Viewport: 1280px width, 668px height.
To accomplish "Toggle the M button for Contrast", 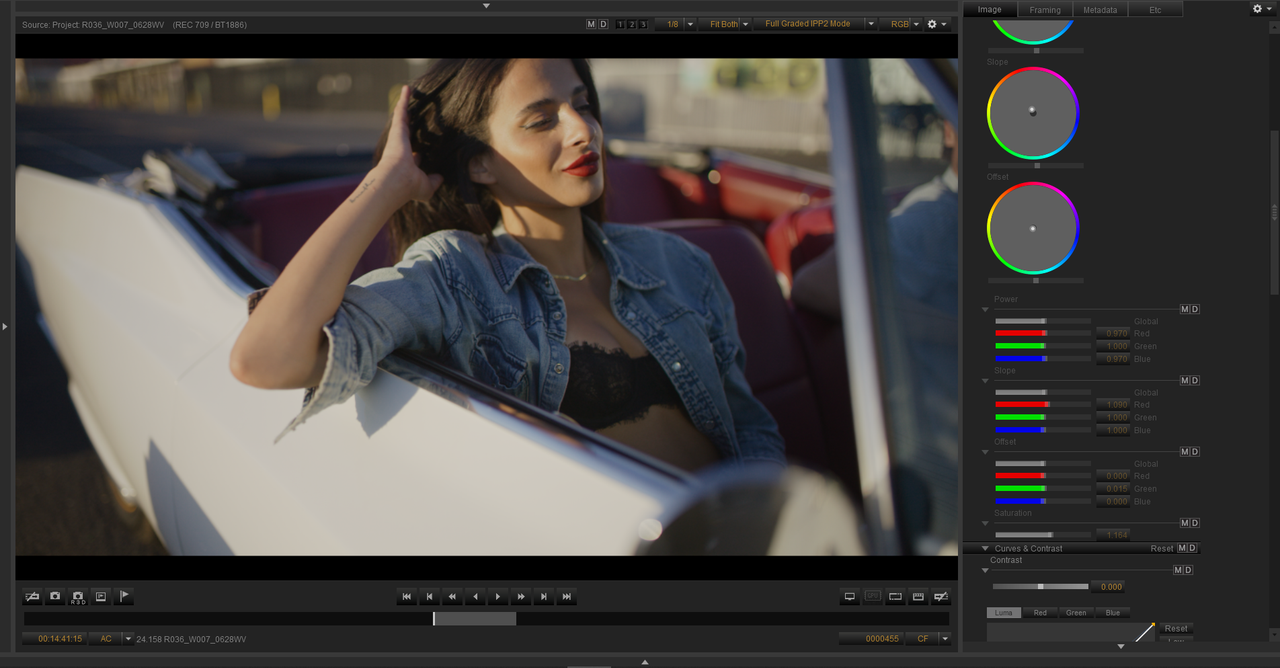I will pos(1178,570).
